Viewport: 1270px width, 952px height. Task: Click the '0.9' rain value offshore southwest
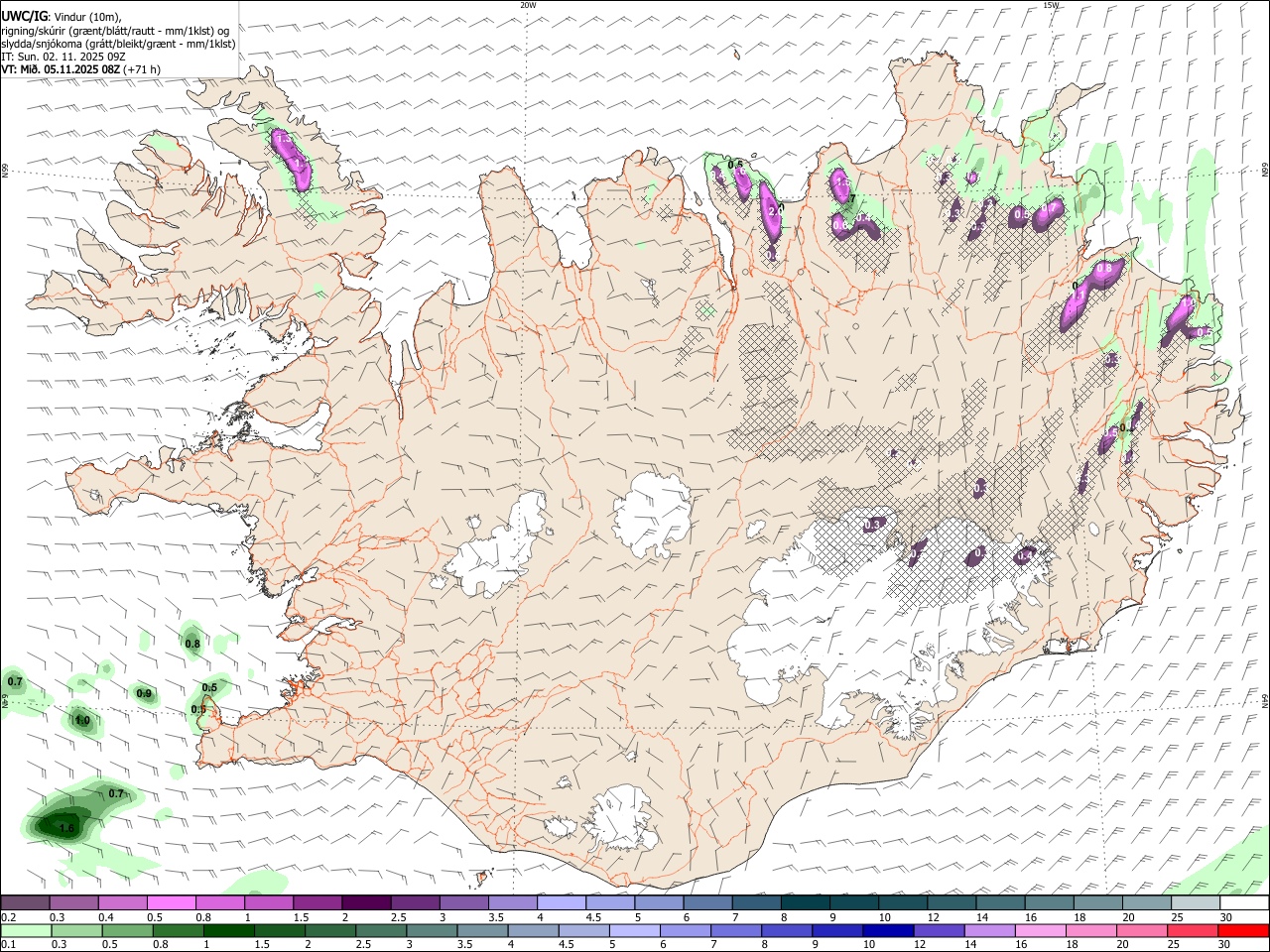(x=144, y=693)
